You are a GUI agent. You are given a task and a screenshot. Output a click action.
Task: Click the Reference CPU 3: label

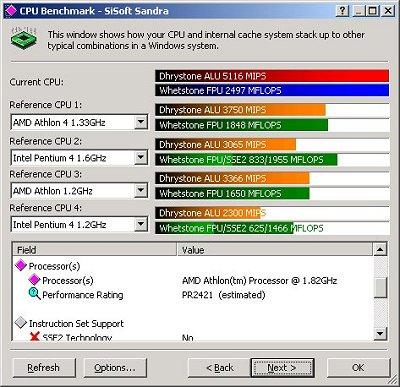click(x=45, y=174)
